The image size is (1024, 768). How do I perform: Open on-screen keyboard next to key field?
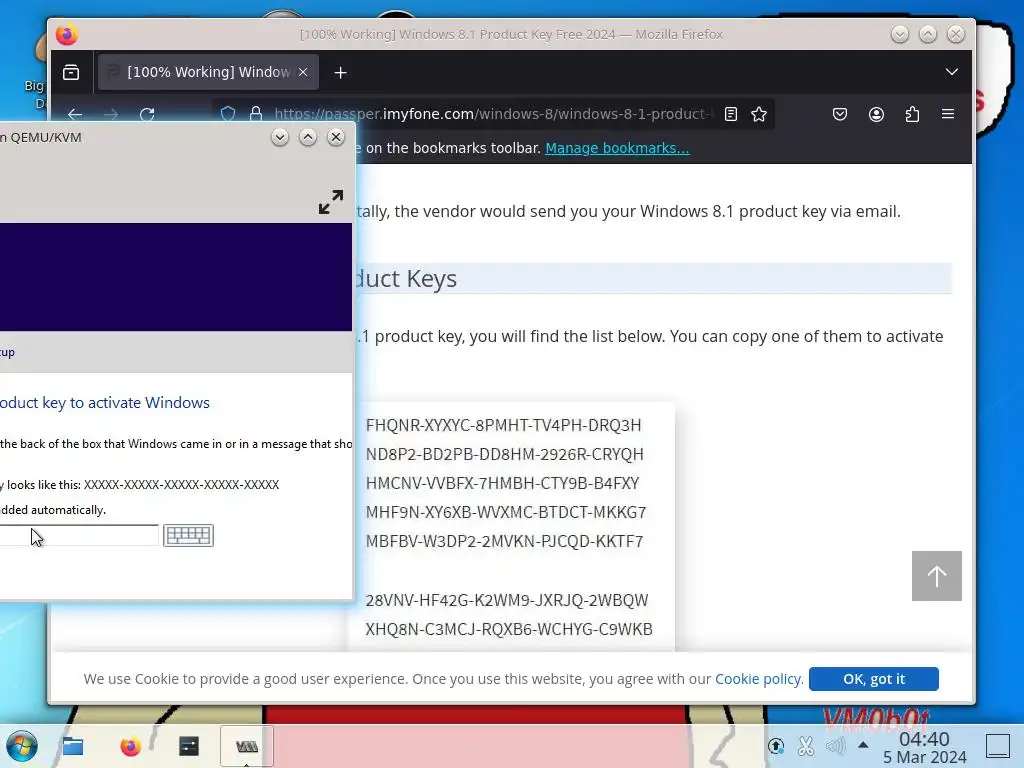tap(188, 536)
